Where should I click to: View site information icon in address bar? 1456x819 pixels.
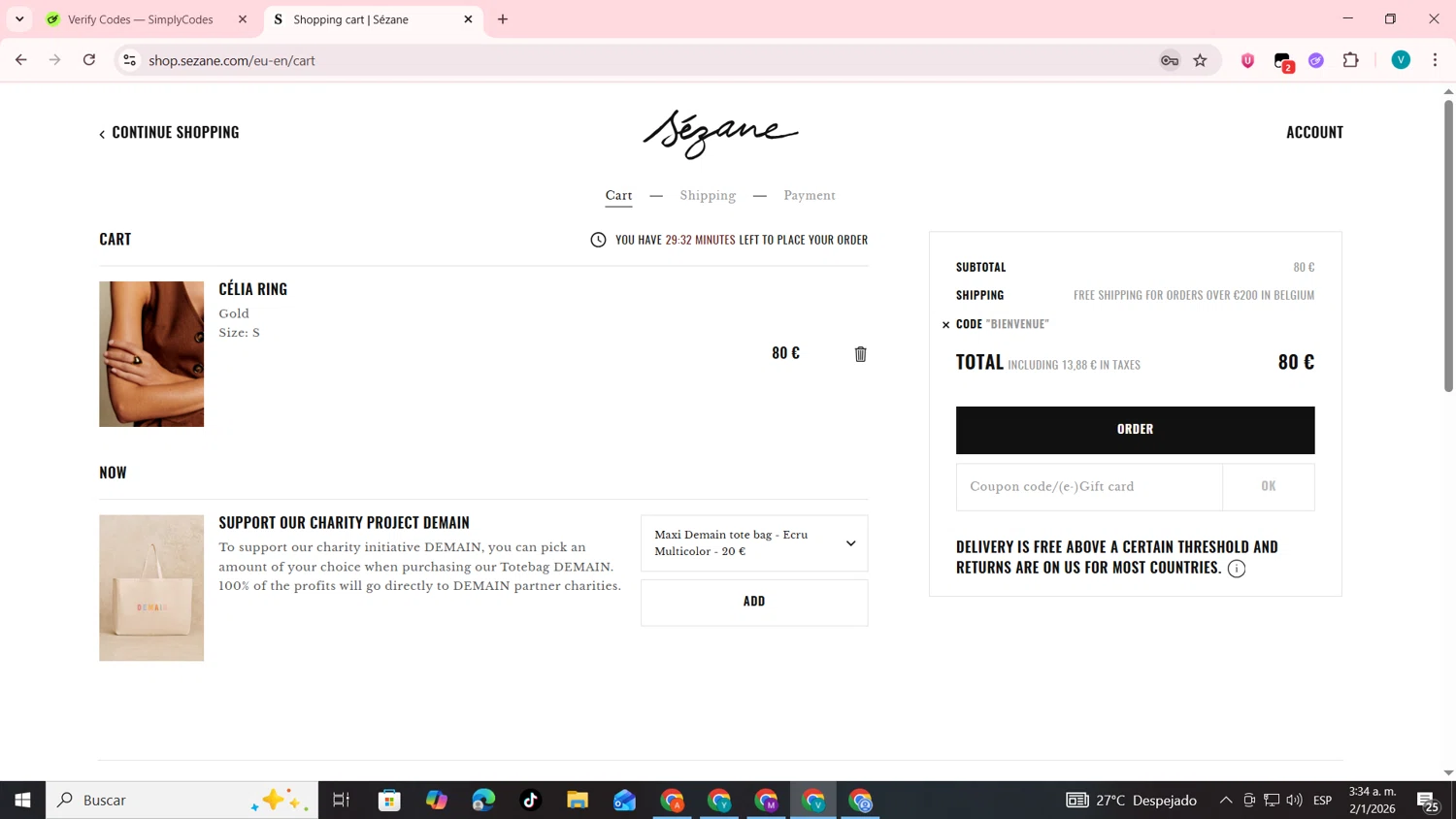[129, 60]
